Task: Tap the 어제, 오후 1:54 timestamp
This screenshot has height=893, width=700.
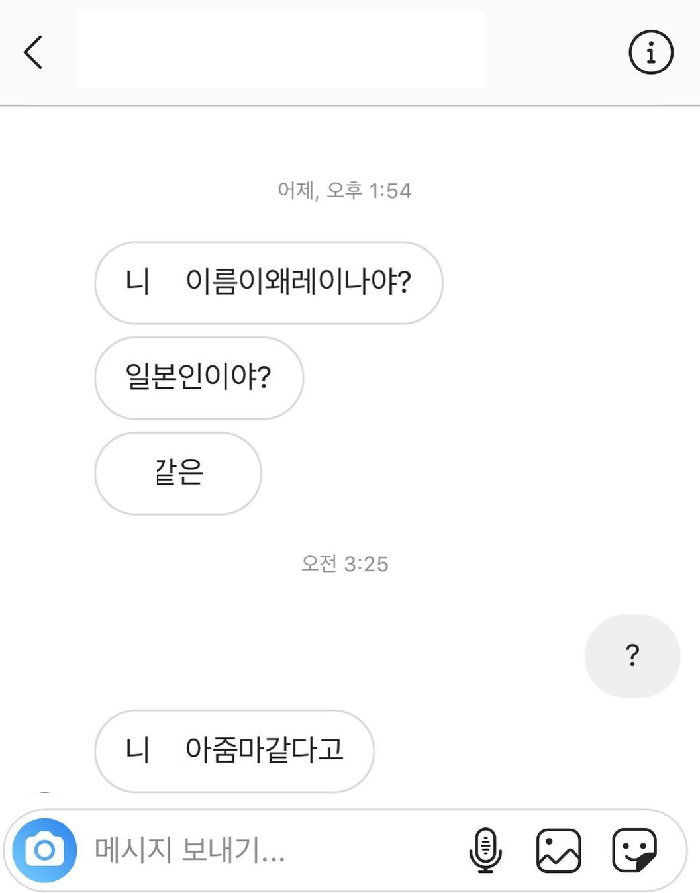Action: tap(345, 190)
